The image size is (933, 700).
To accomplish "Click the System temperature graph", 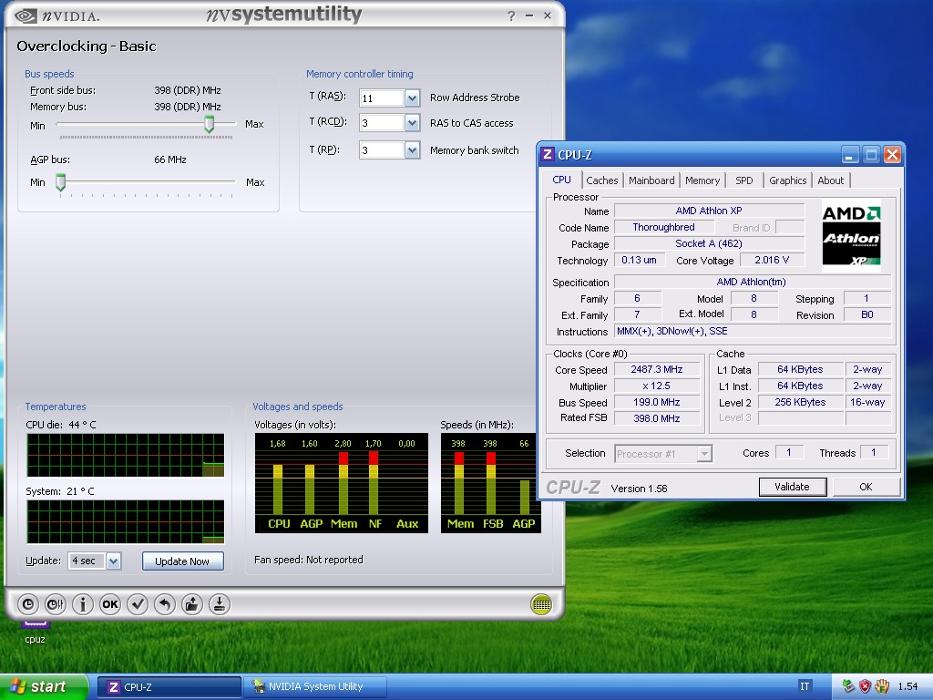I will coord(125,521).
